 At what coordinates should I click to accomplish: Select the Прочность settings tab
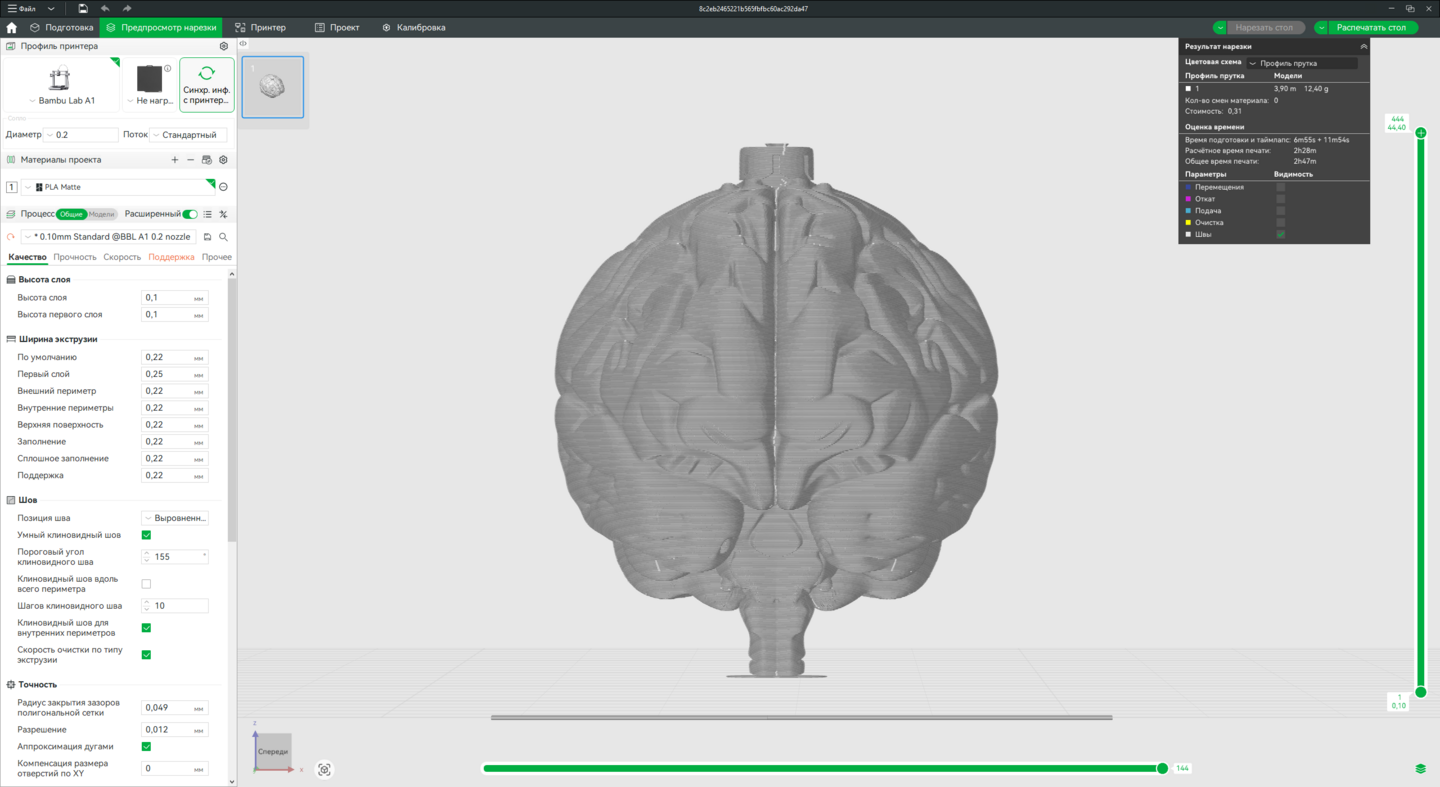pyautogui.click(x=75, y=257)
